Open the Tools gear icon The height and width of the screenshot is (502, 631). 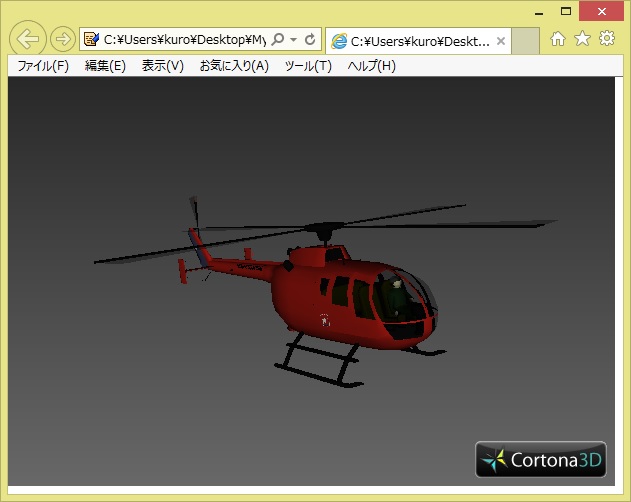click(606, 39)
